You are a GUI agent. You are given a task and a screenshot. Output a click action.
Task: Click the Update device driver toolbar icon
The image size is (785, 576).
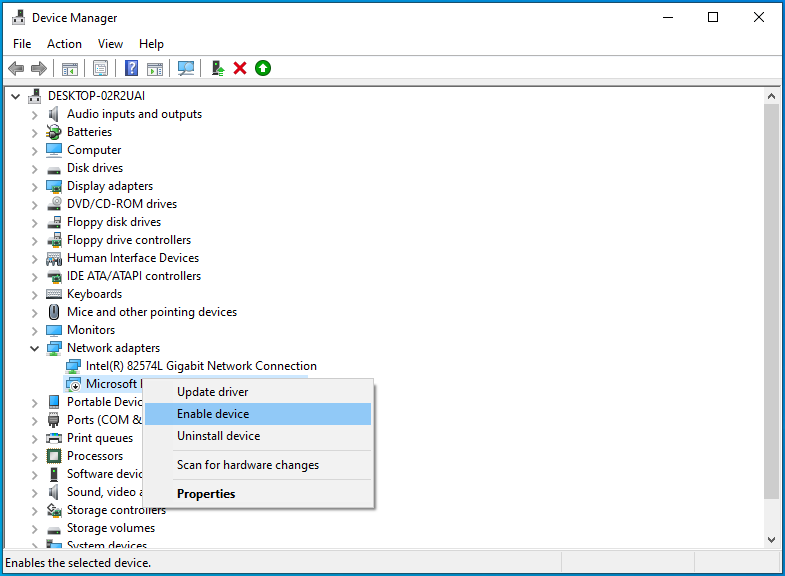217,68
